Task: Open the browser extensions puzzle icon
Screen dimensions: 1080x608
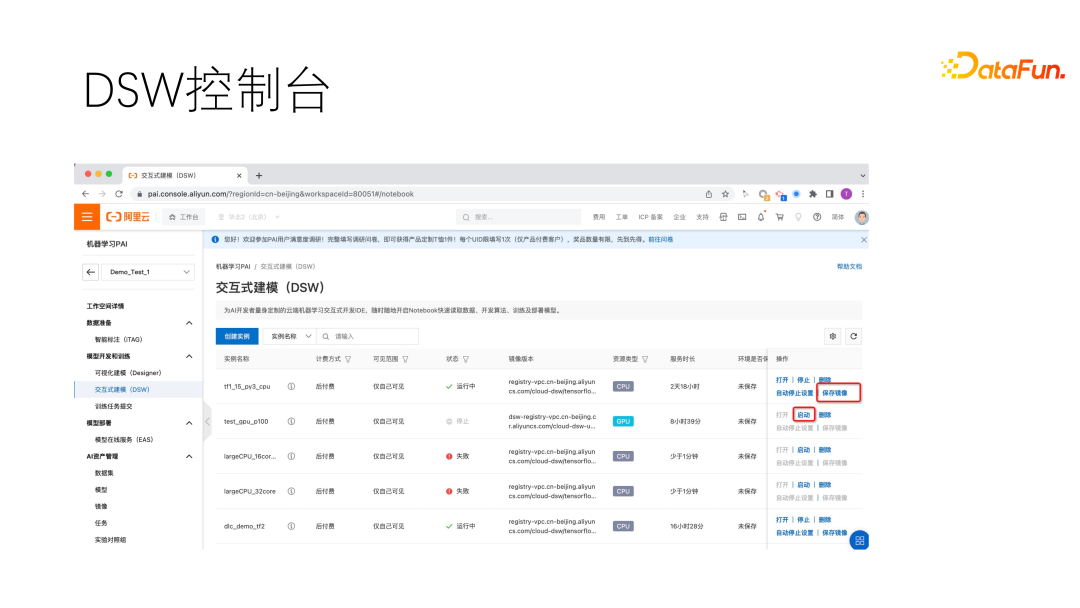Action: click(813, 194)
